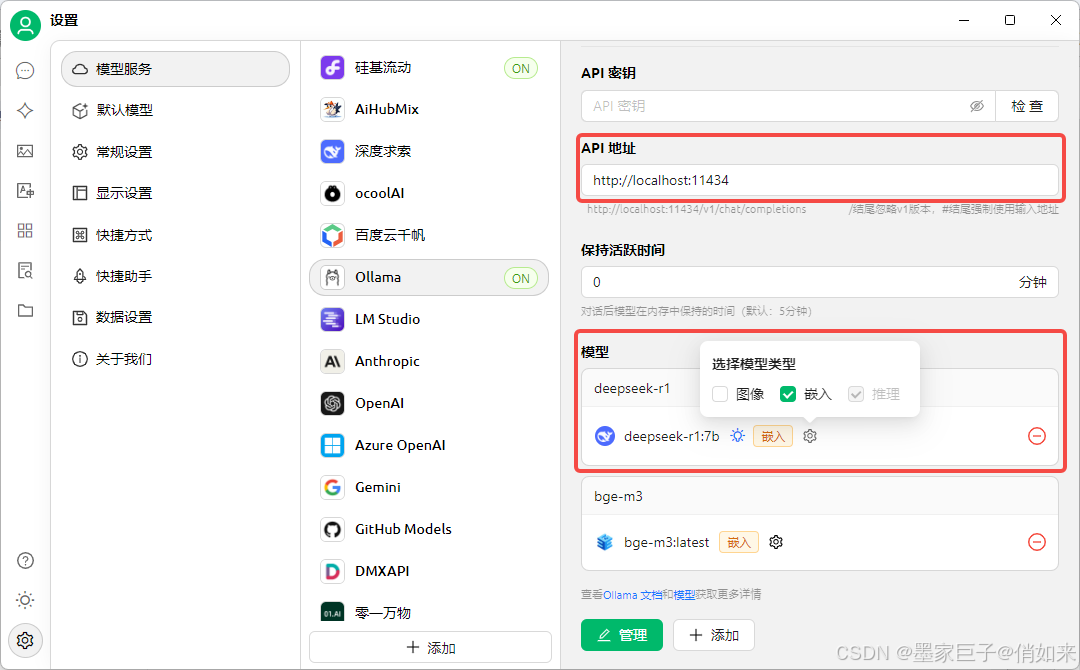
Task: Click 添加 button beside 管理
Action: pyautogui.click(x=714, y=635)
